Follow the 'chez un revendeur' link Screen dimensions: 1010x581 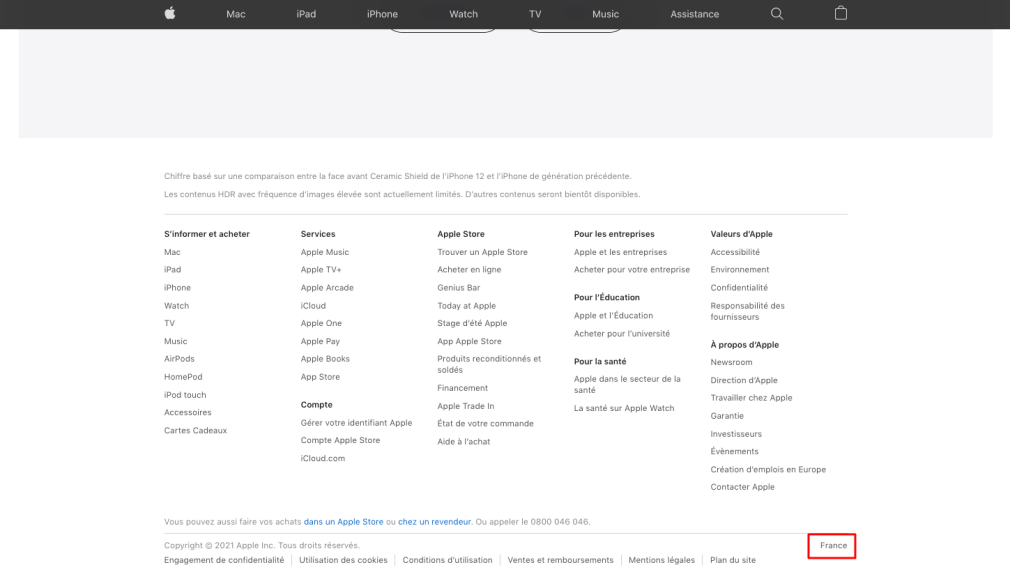(x=434, y=522)
